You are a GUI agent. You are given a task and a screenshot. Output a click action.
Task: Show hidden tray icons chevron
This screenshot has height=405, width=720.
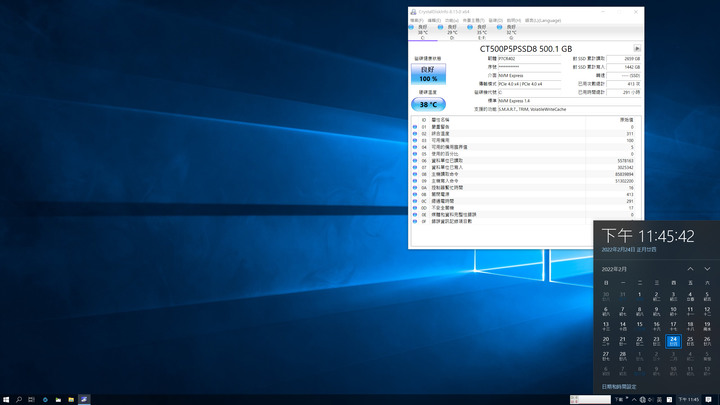(x=634, y=399)
